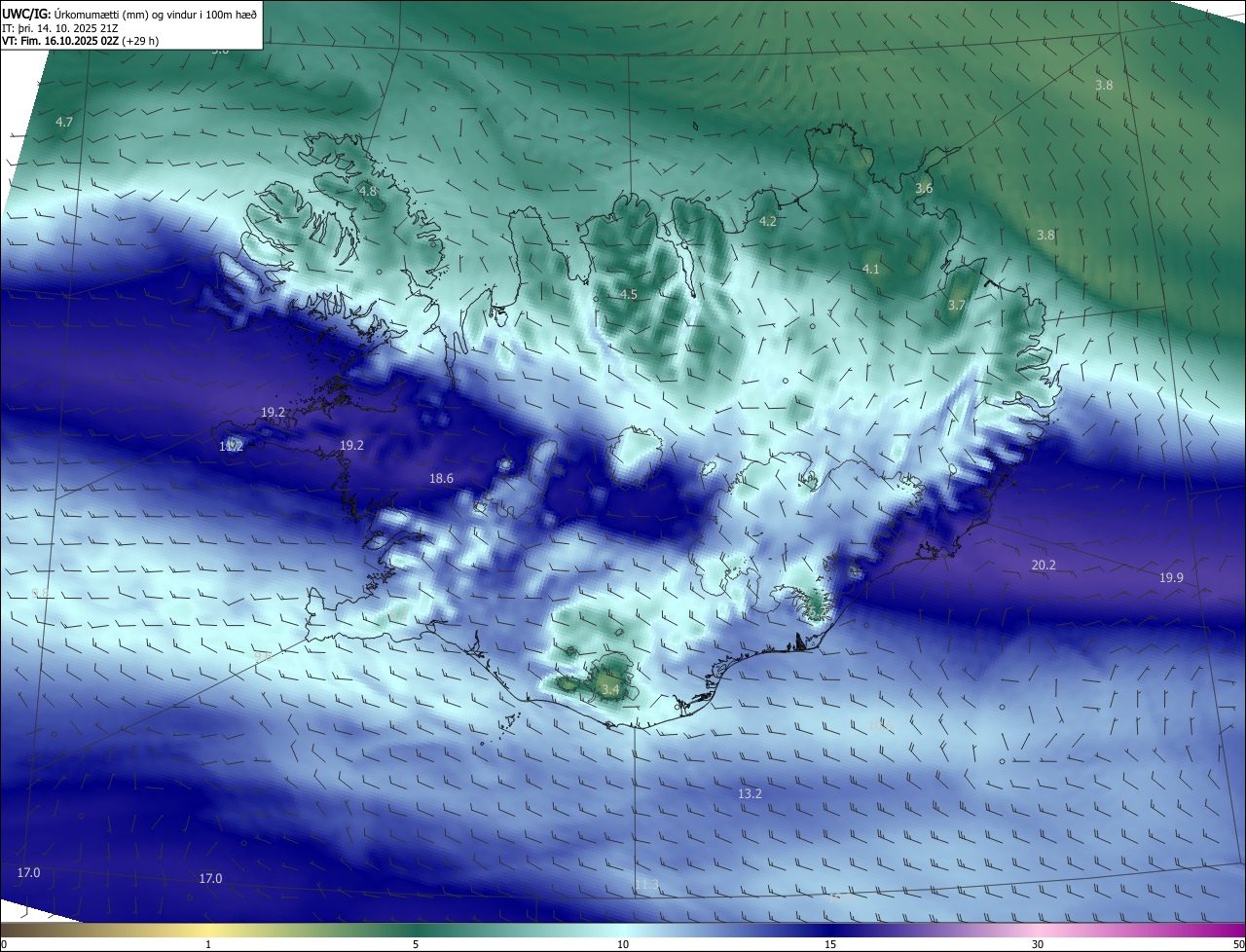Click the 13.2 value label
Viewport: 1246px width, 952px height.
750,793
